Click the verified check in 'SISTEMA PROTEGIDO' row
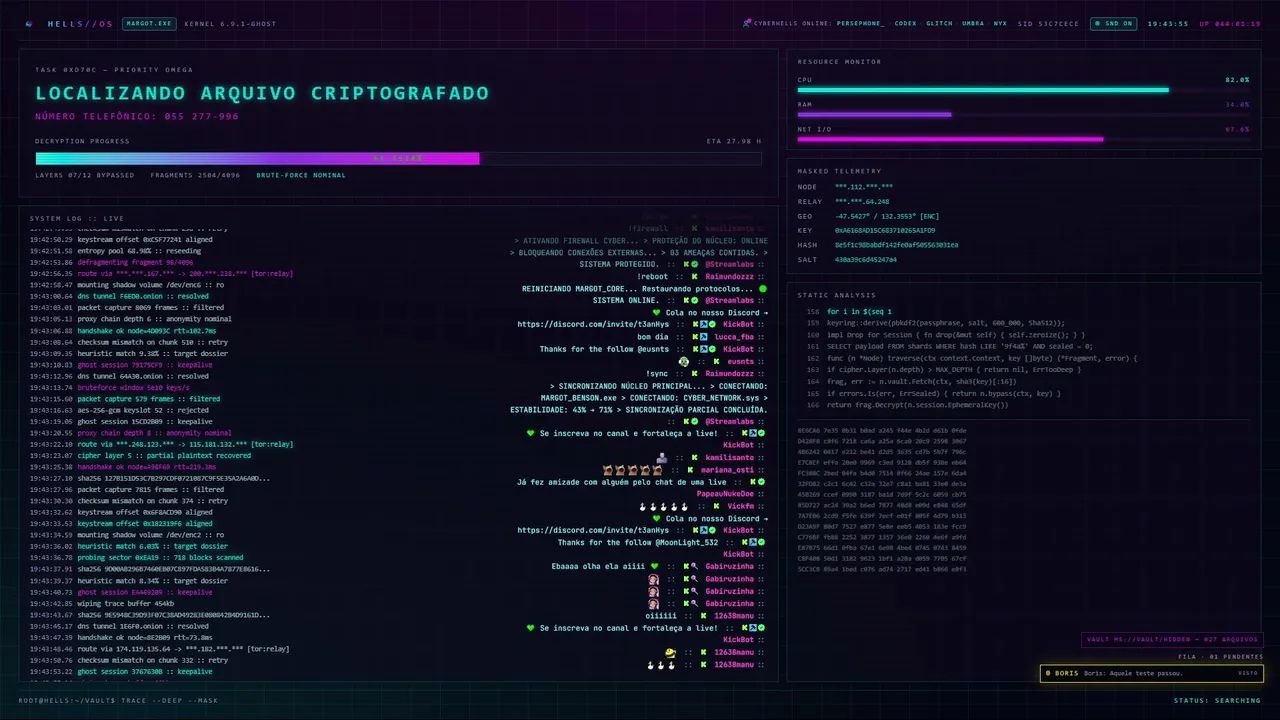Viewport: 1280px width, 720px height. [x=695, y=264]
